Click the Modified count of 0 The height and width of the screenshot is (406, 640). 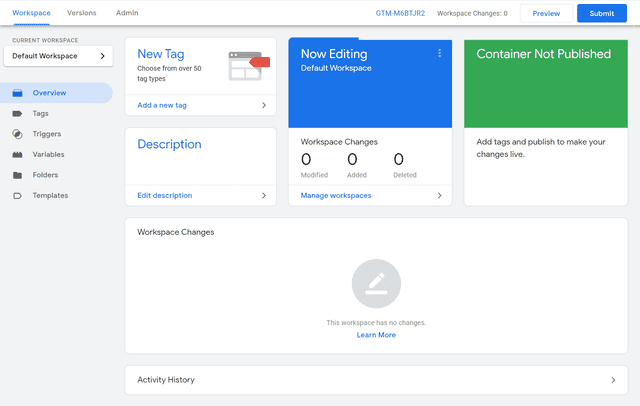[x=306, y=159]
